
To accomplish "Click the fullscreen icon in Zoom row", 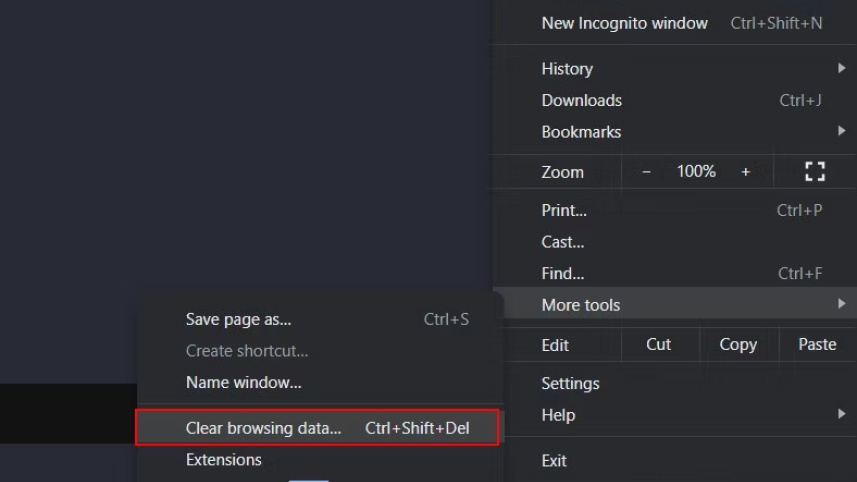I will pos(814,172).
